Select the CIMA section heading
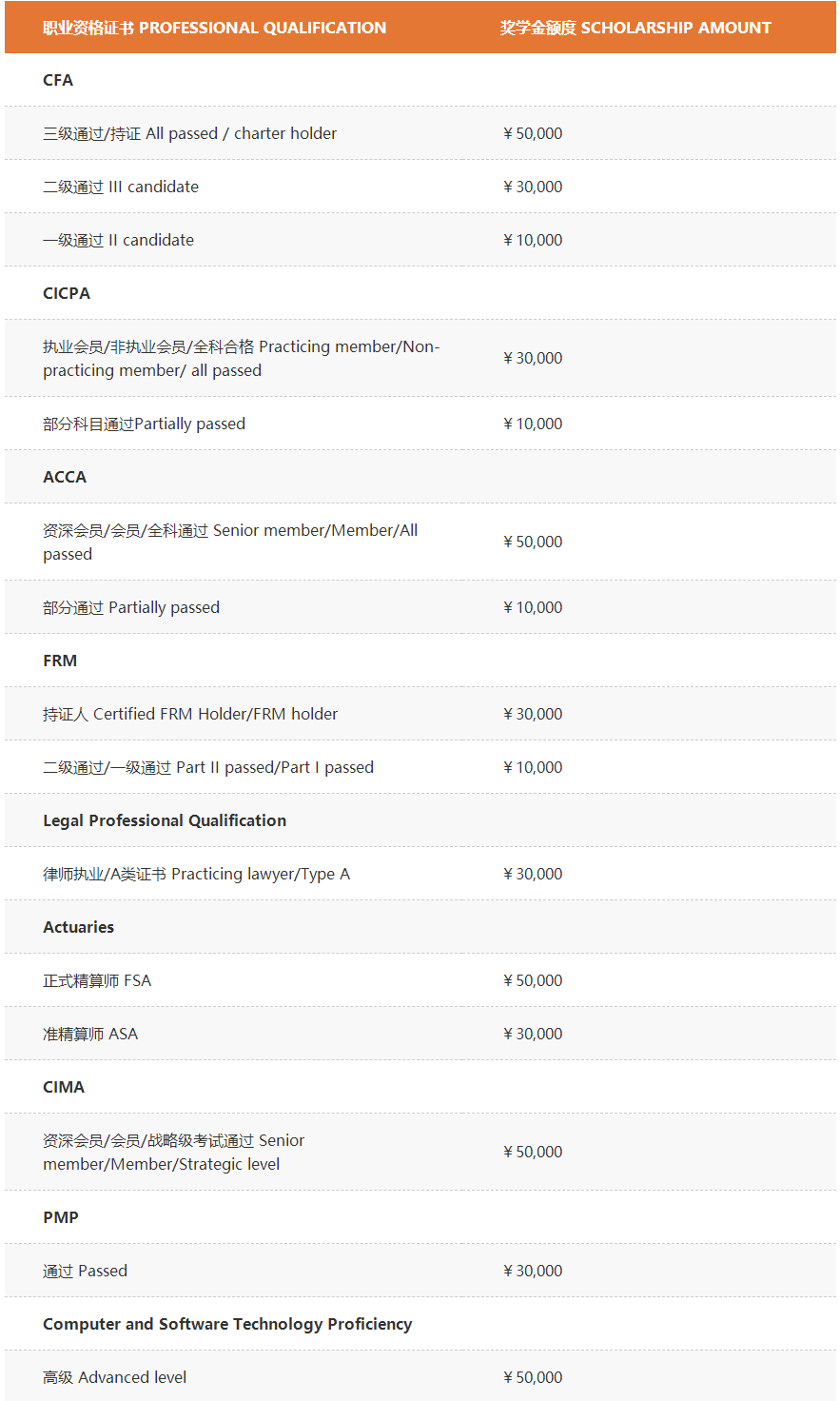This screenshot has height=1401, width=840. [64, 1087]
